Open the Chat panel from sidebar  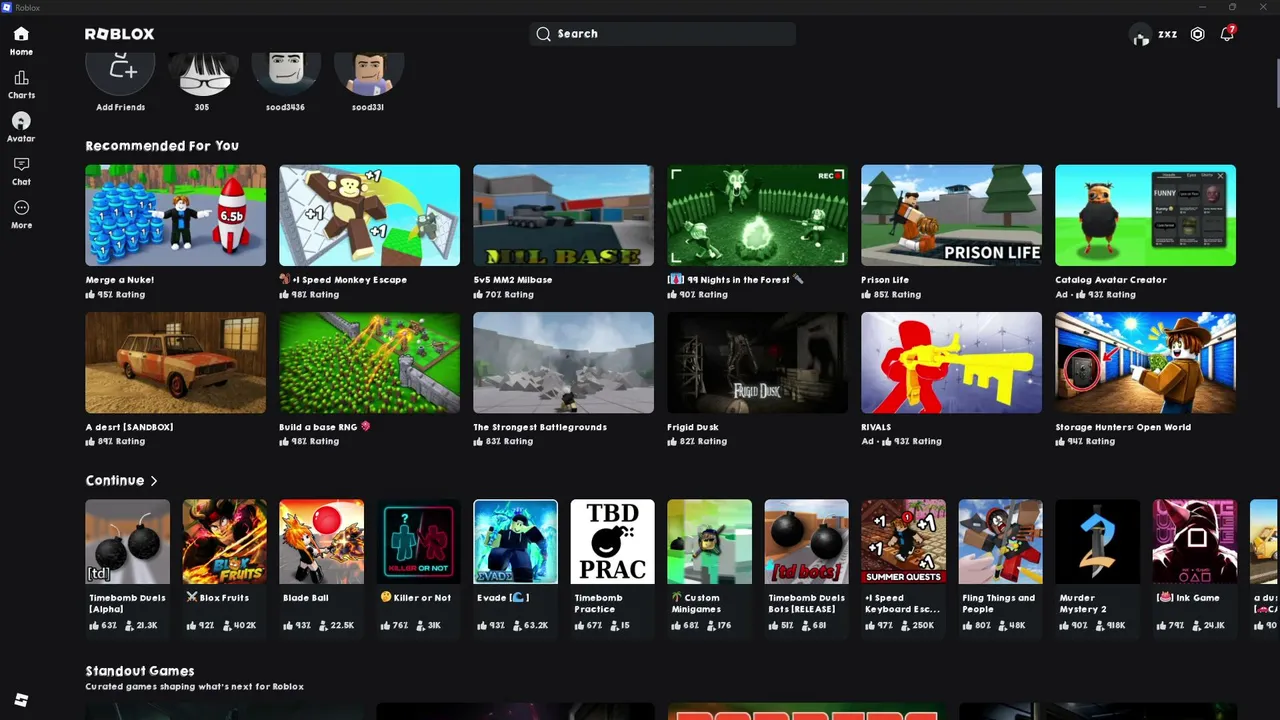pyautogui.click(x=21, y=164)
